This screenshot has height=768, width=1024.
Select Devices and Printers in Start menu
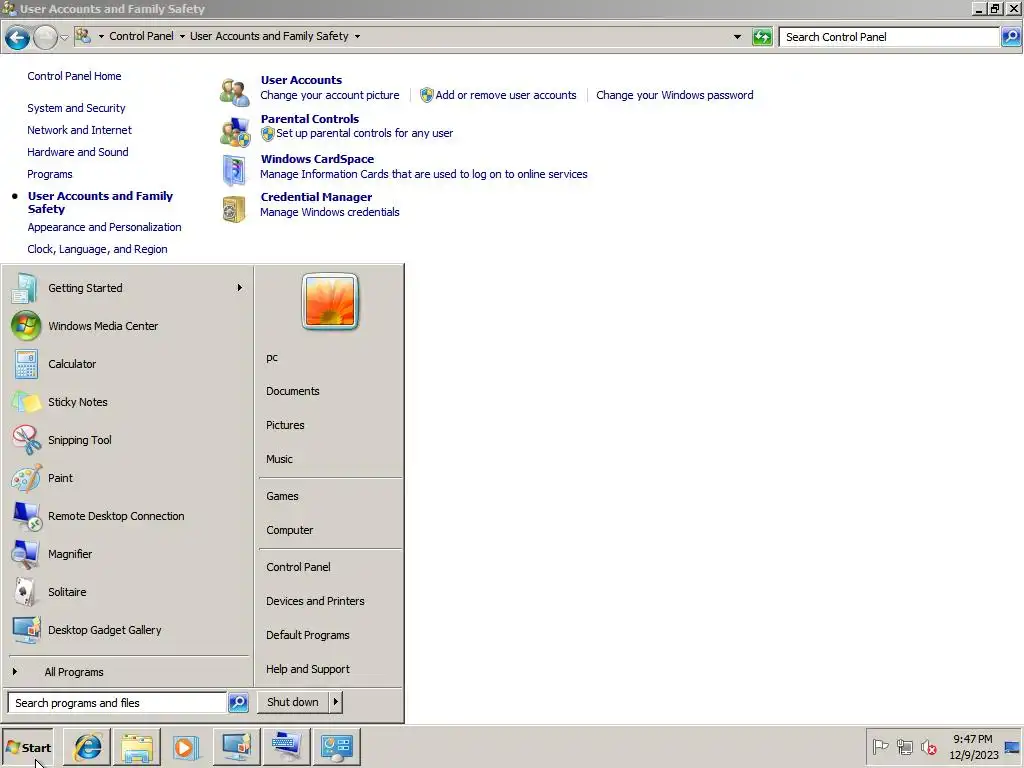pos(315,601)
